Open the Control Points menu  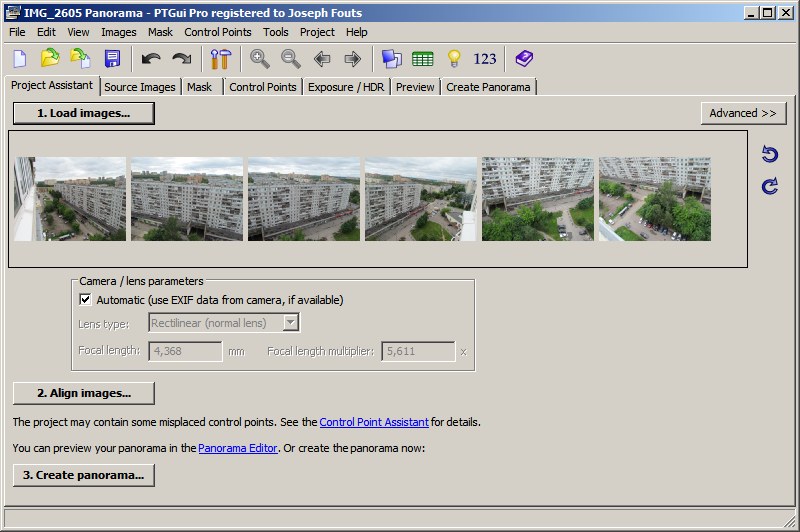[218, 32]
